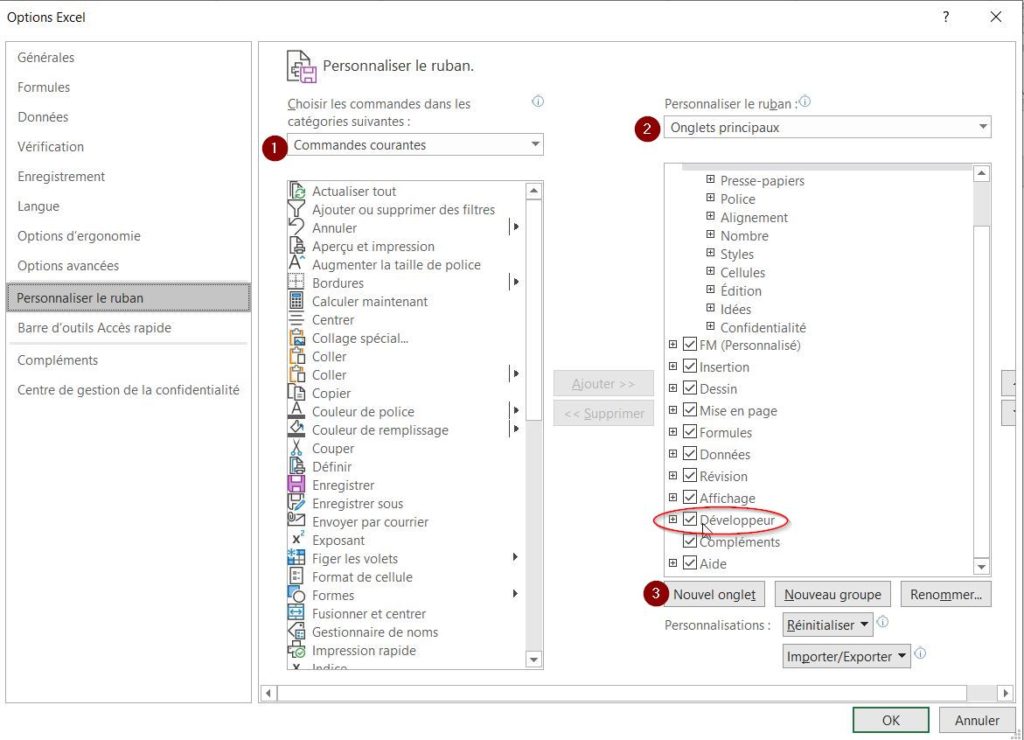Click the Formes shapes icon
Image resolution: width=1024 pixels, height=740 pixels.
pos(296,594)
